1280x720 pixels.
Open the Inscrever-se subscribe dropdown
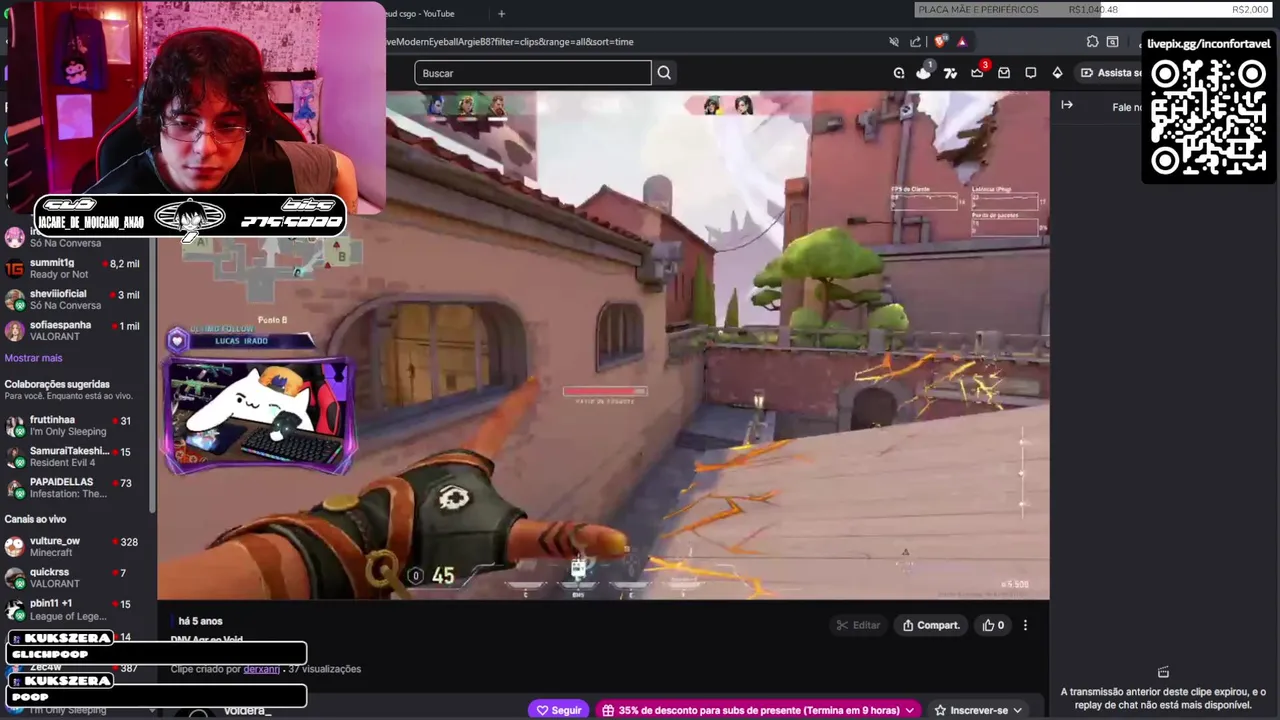tap(978, 710)
